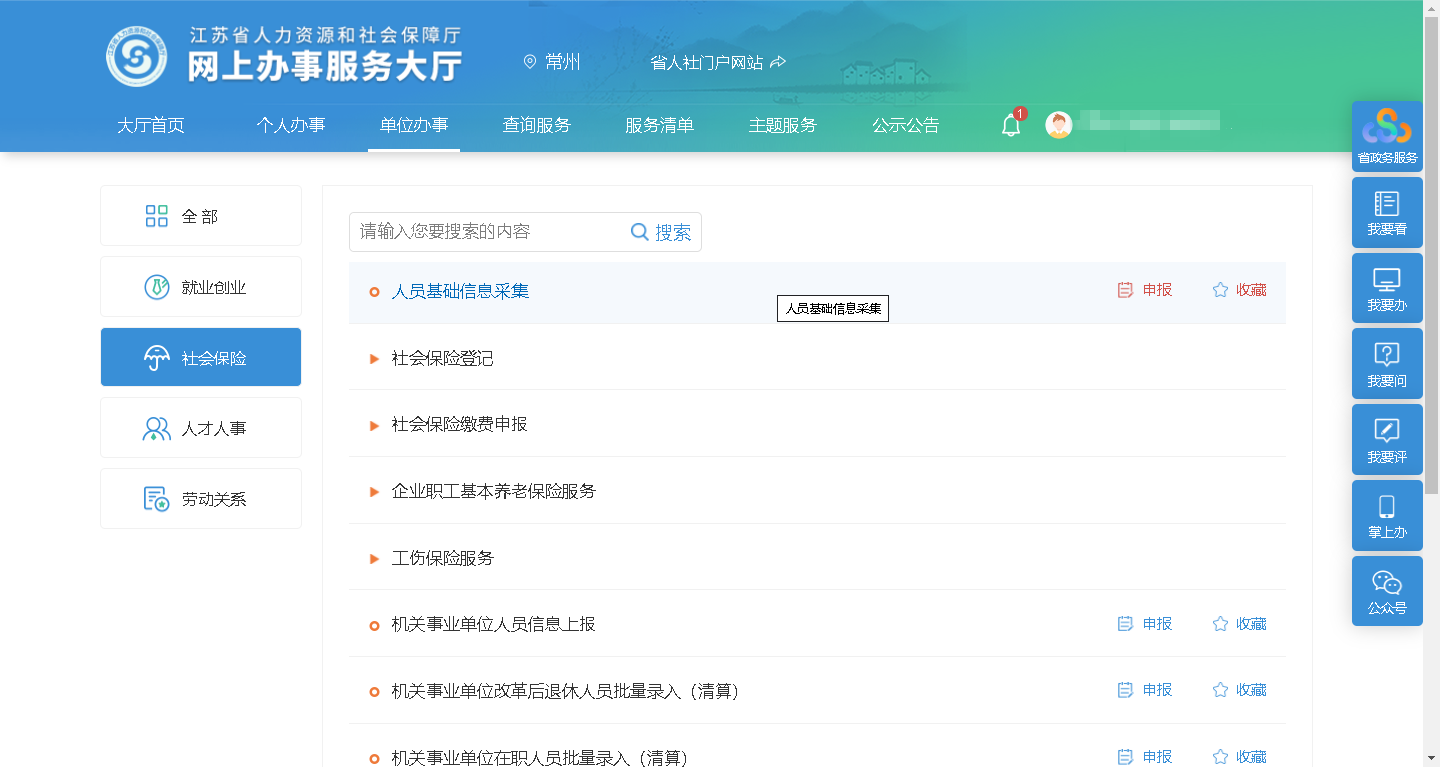Toggle 收藏 for 退休人员批量录入 (清算)

pos(1239,690)
